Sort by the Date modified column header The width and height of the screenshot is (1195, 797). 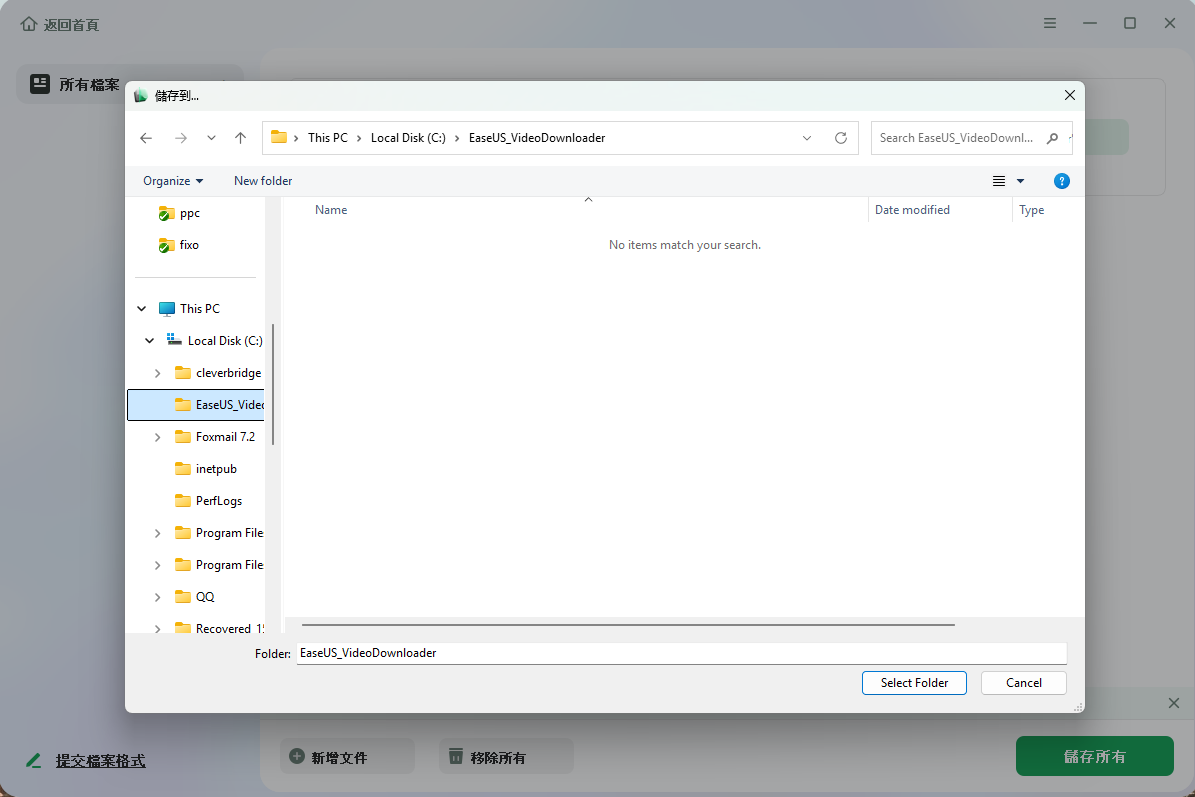pyautogui.click(x=912, y=210)
